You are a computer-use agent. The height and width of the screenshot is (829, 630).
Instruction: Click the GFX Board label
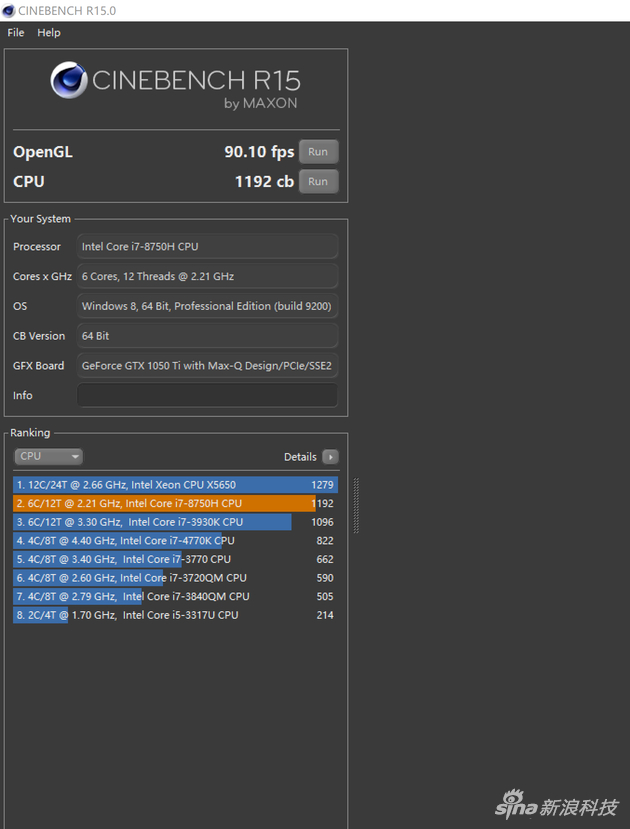pos(38,366)
